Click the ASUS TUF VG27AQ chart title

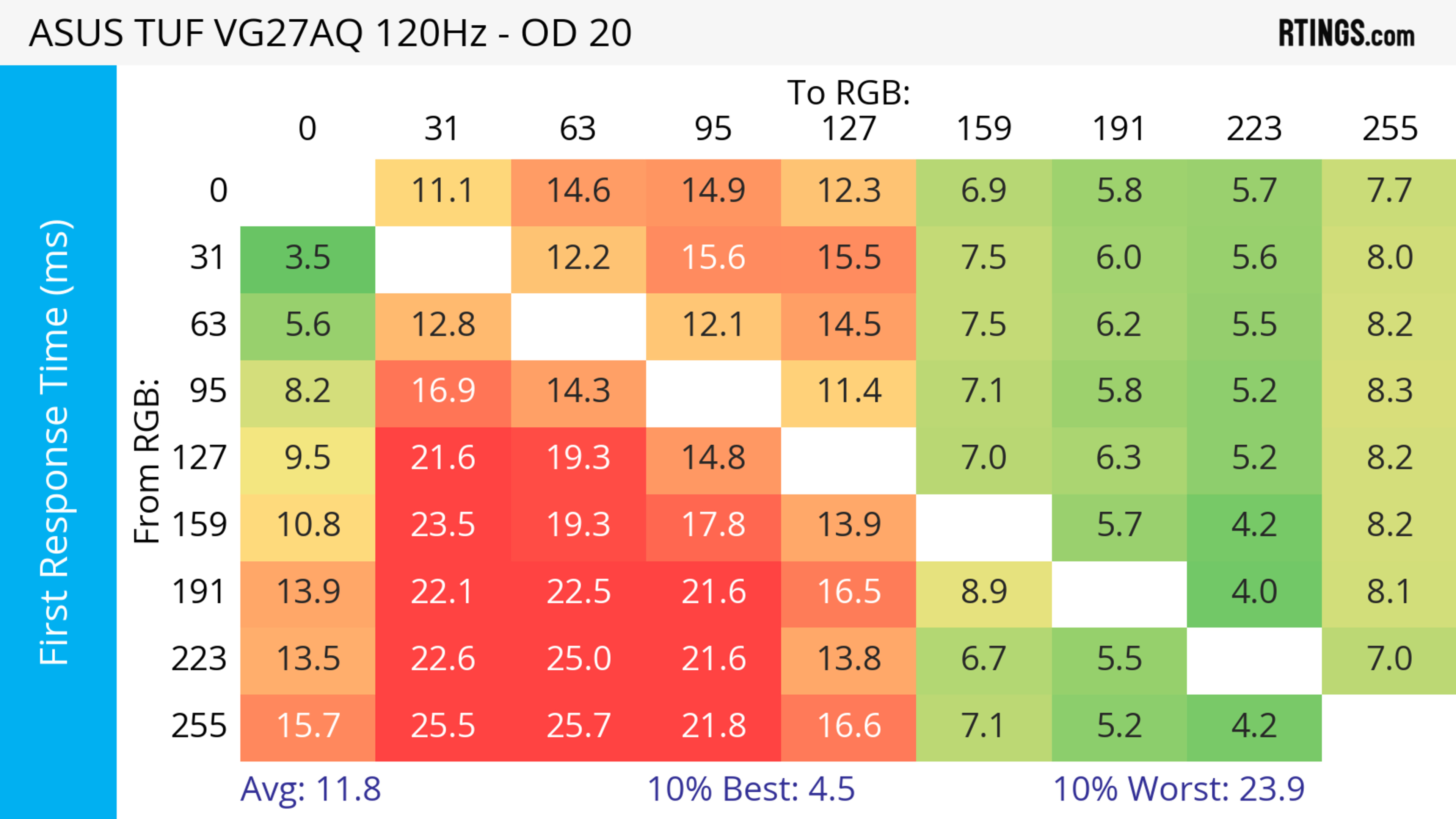pos(330,33)
